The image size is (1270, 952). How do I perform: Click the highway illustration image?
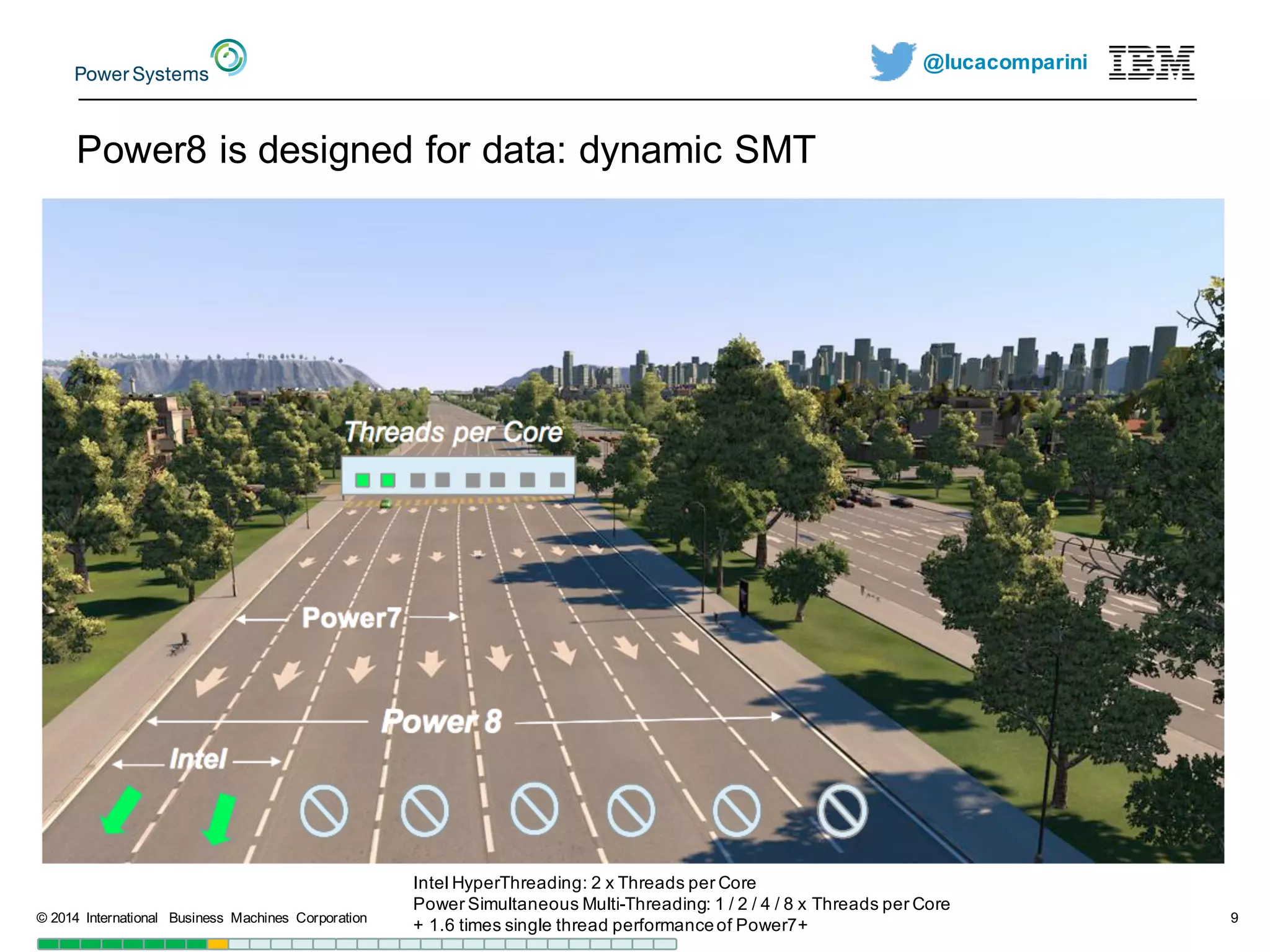tap(633, 531)
